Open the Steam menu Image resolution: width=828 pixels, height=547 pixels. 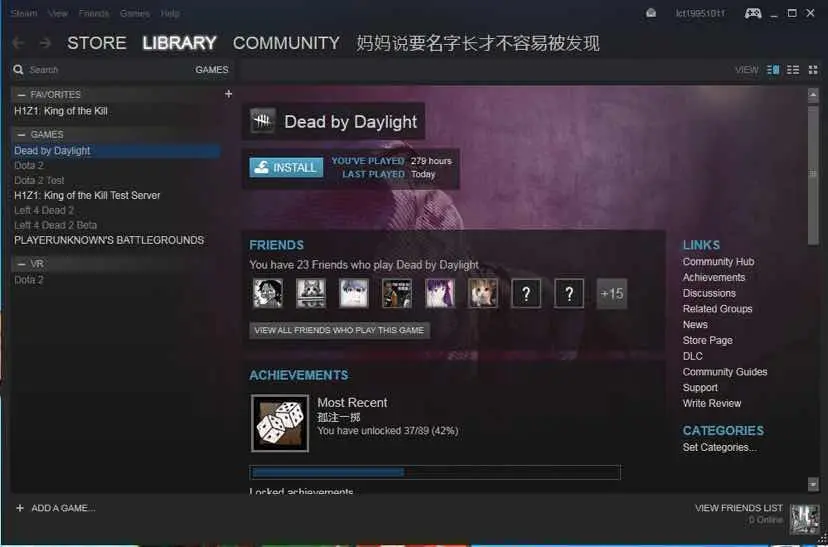(24, 13)
